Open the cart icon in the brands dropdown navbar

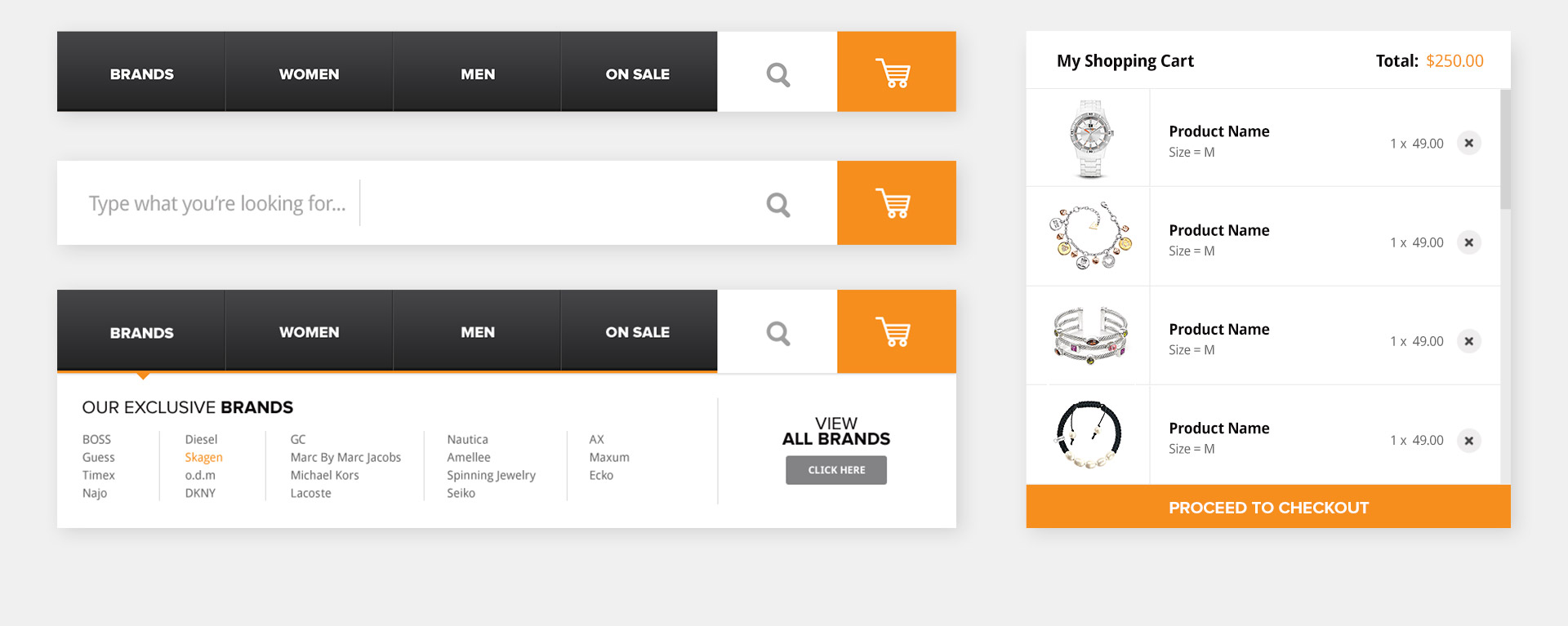[x=895, y=332]
